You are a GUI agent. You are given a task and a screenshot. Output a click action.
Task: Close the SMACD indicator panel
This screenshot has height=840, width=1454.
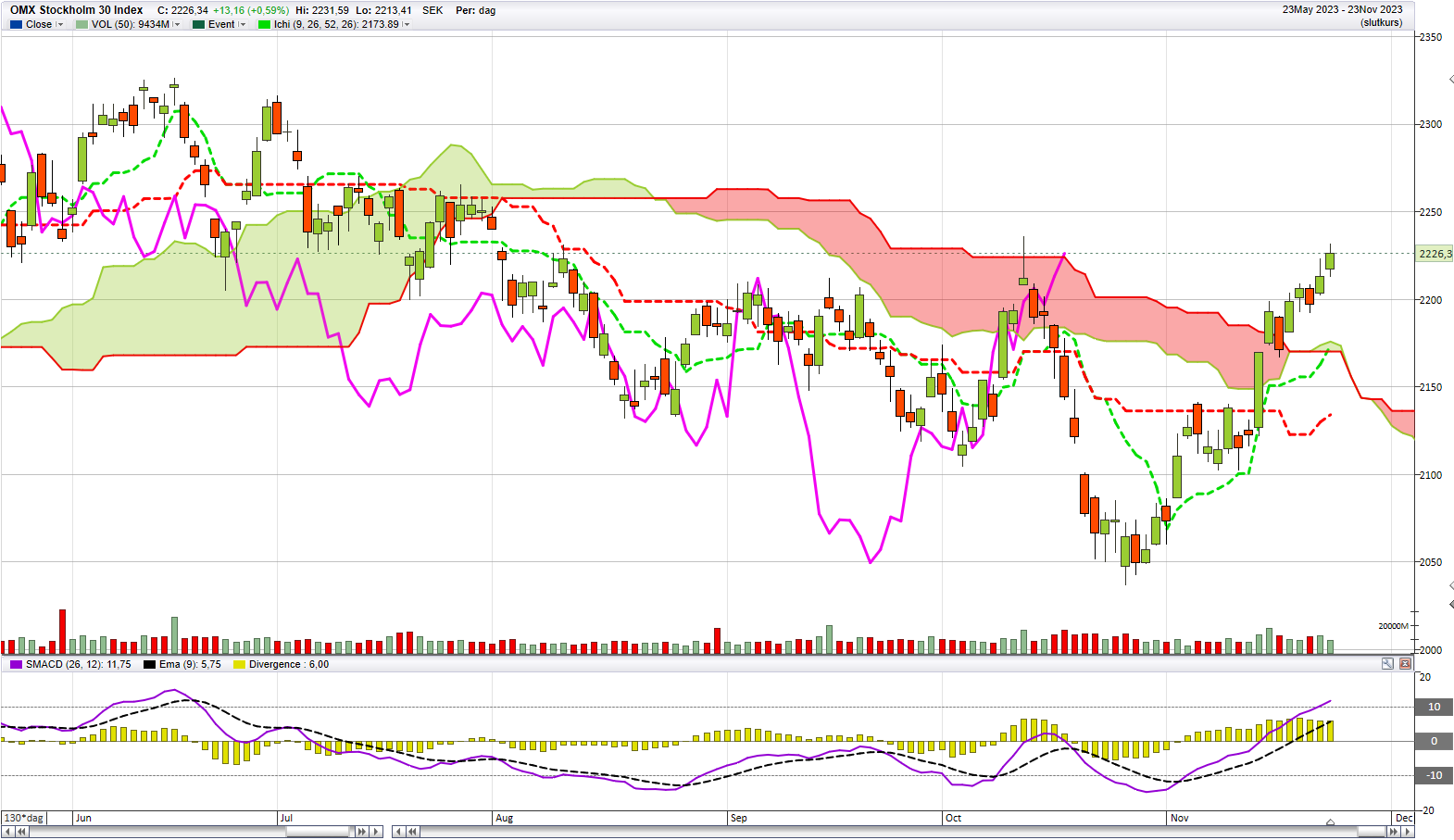coord(1405,664)
